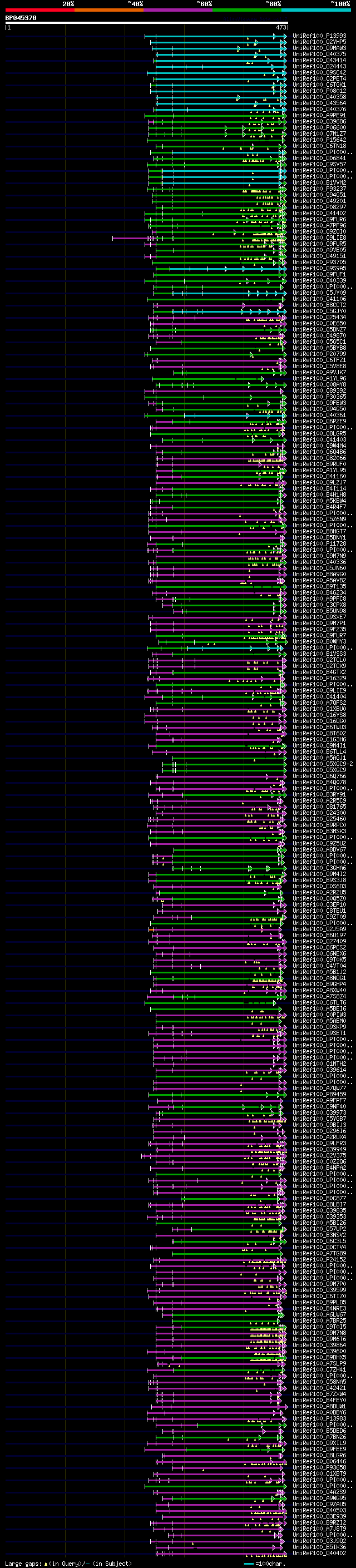Viewport: 356px width, 1568px height.
Task: Select hit label UniRef100_A9VE05
Action: tap(319, 250)
